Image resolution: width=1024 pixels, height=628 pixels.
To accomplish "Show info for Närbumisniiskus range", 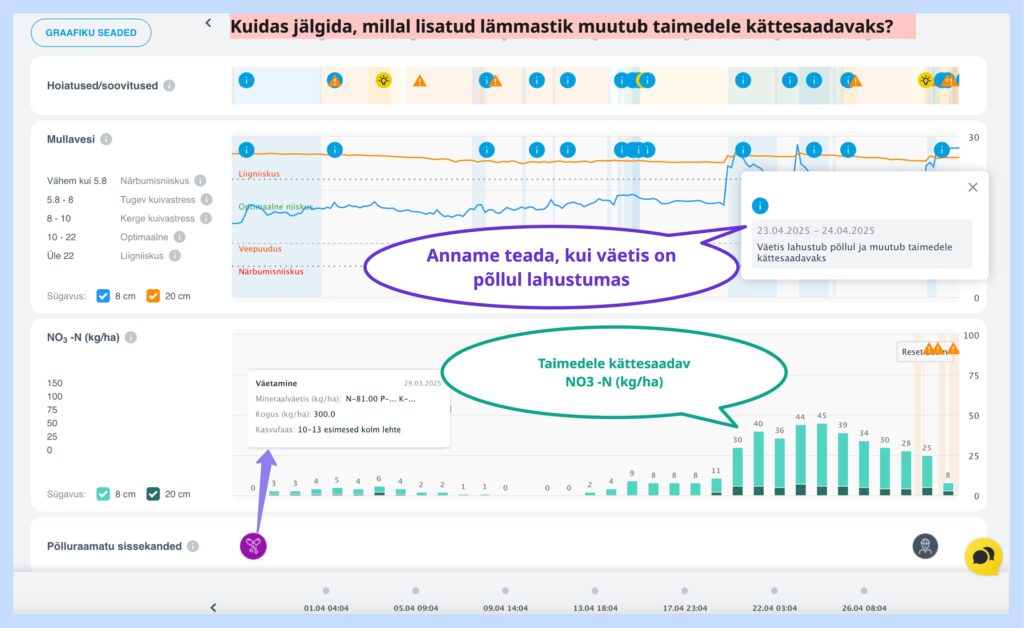I will tap(200, 180).
